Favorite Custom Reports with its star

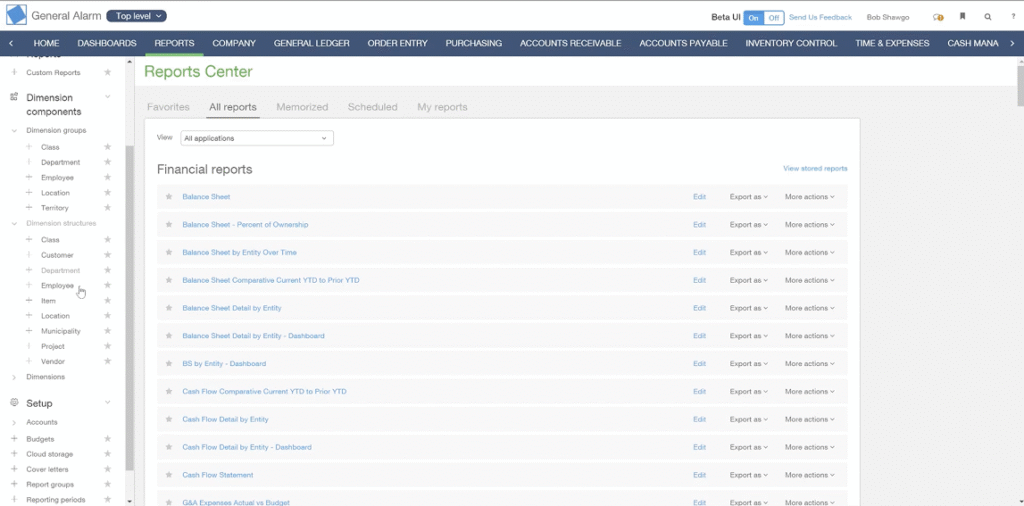[x=108, y=72]
